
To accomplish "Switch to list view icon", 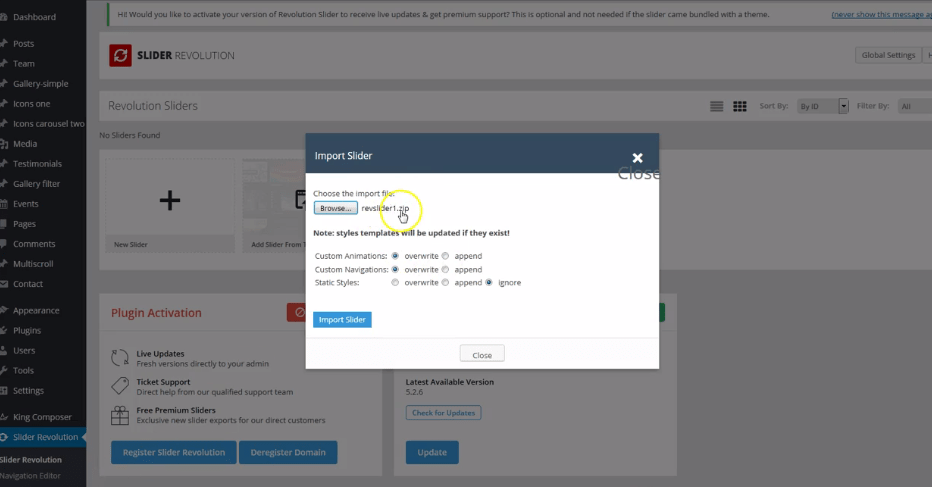I will coord(716,106).
